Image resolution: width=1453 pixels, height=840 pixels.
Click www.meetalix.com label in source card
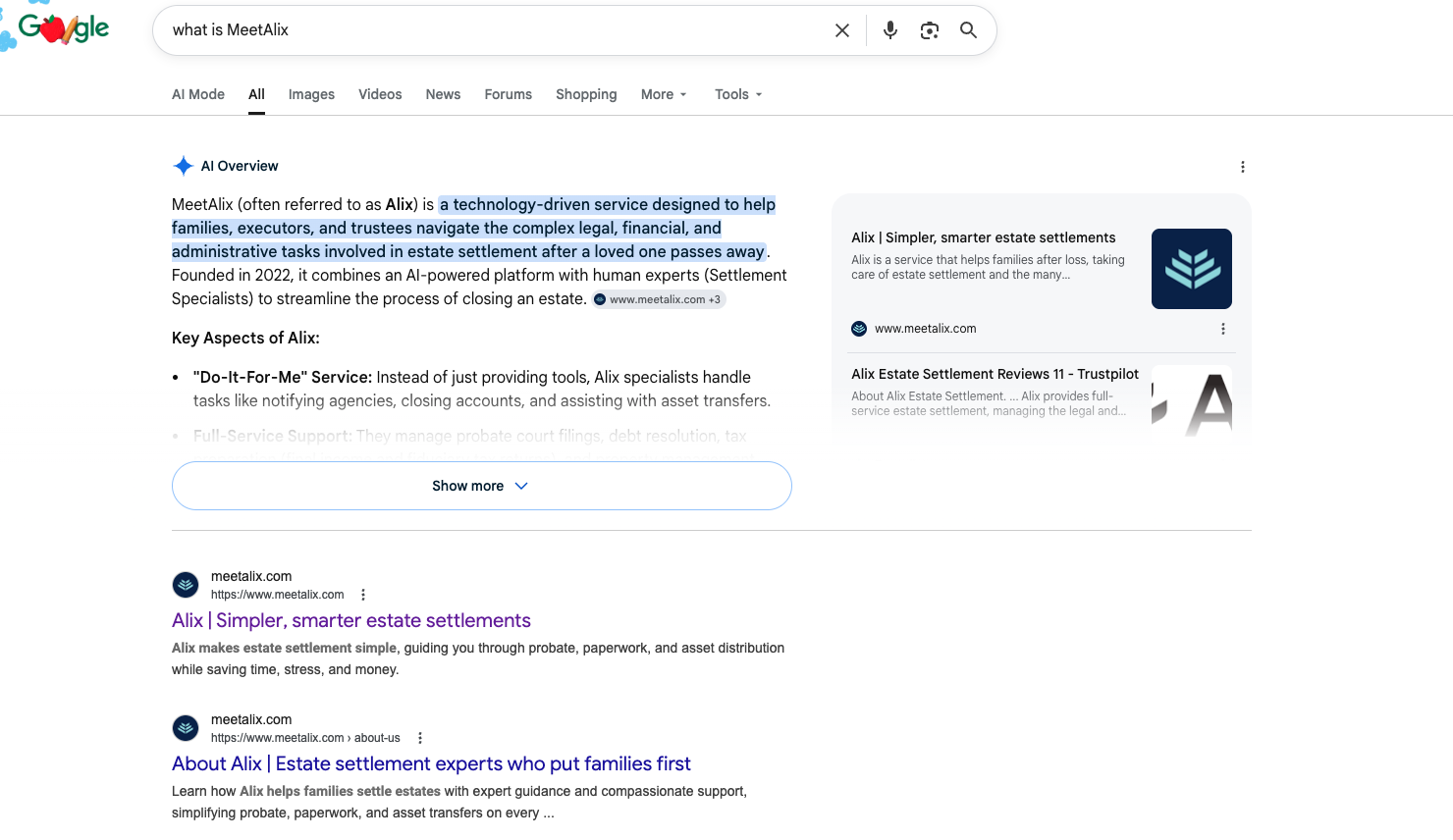926,329
